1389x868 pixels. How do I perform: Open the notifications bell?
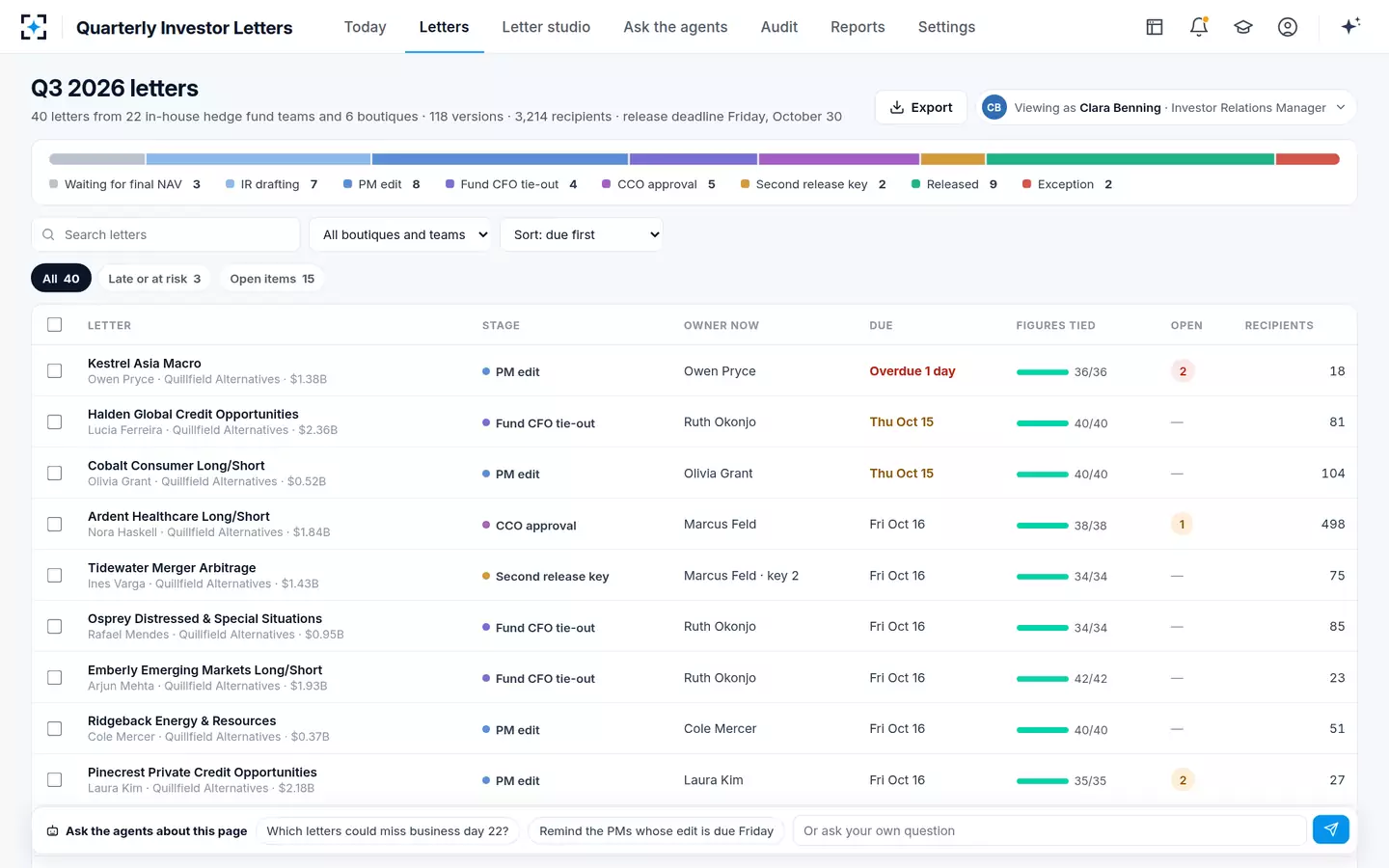tap(1199, 27)
